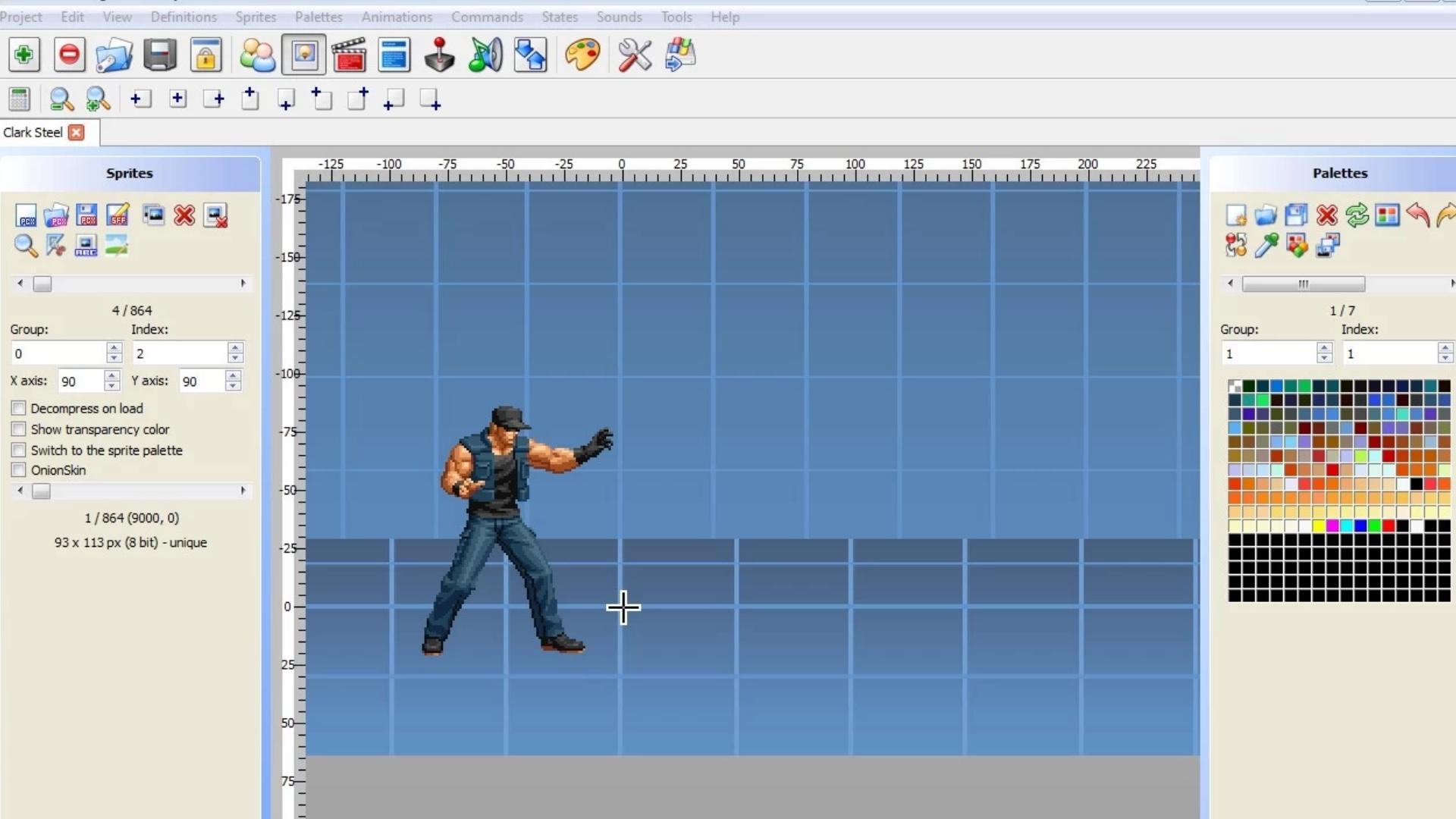
Task: Open the Sounds editor (speaker icon)
Action: coord(485,55)
